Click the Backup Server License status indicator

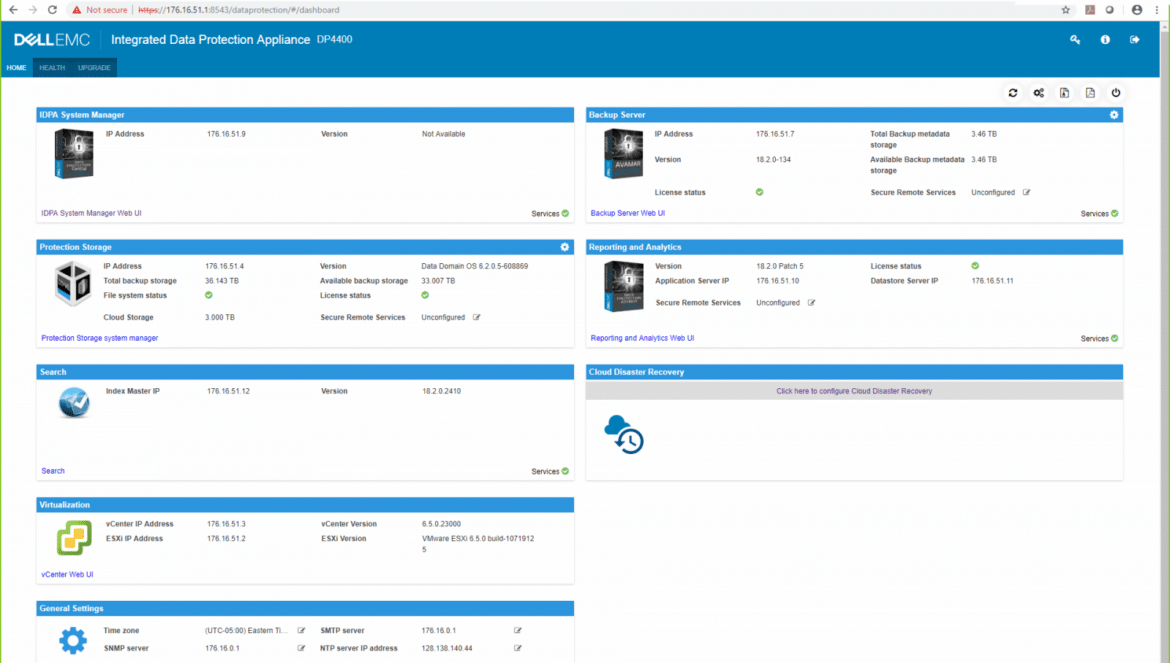(760, 192)
